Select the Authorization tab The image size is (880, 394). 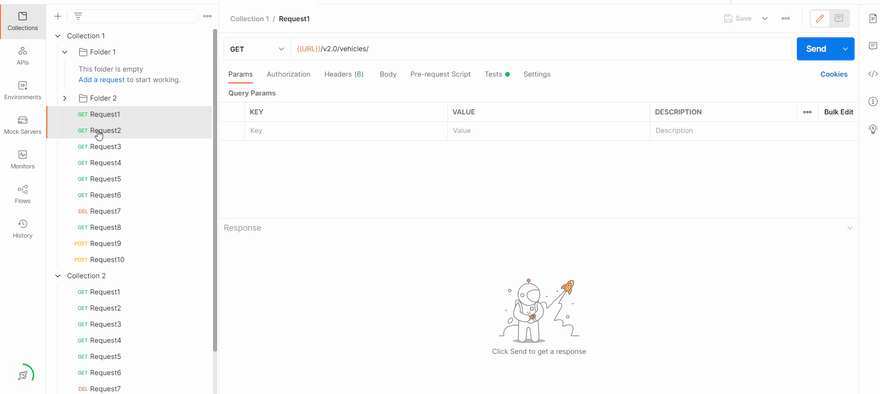pos(288,74)
